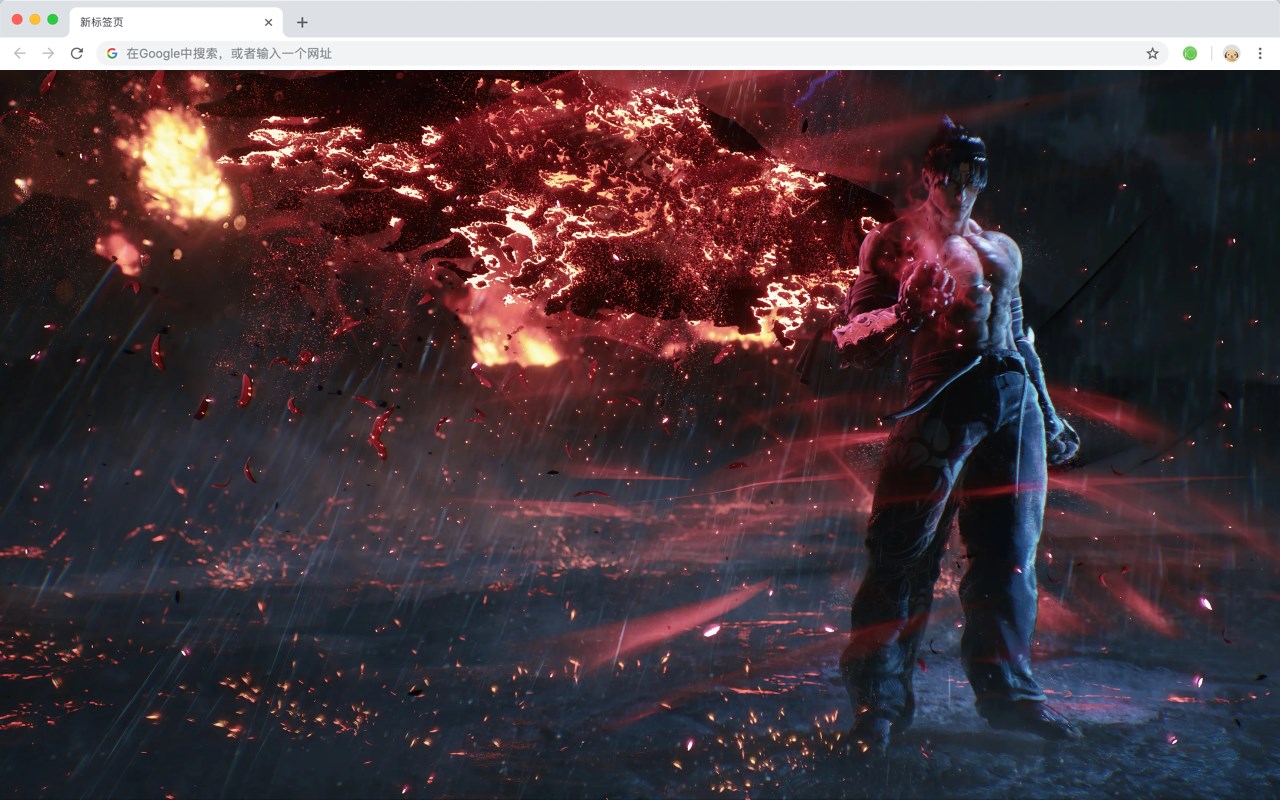Minimize the window with yellow button

[35, 19]
